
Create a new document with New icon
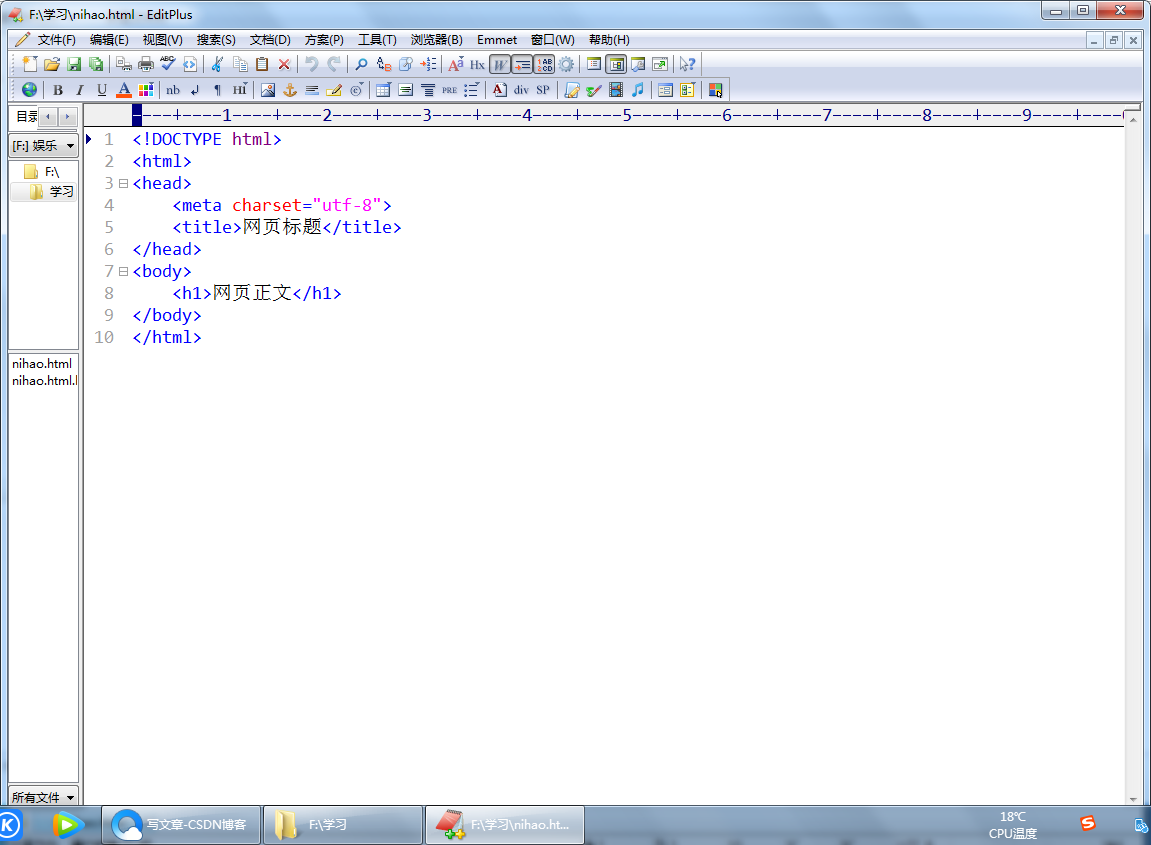coord(29,65)
